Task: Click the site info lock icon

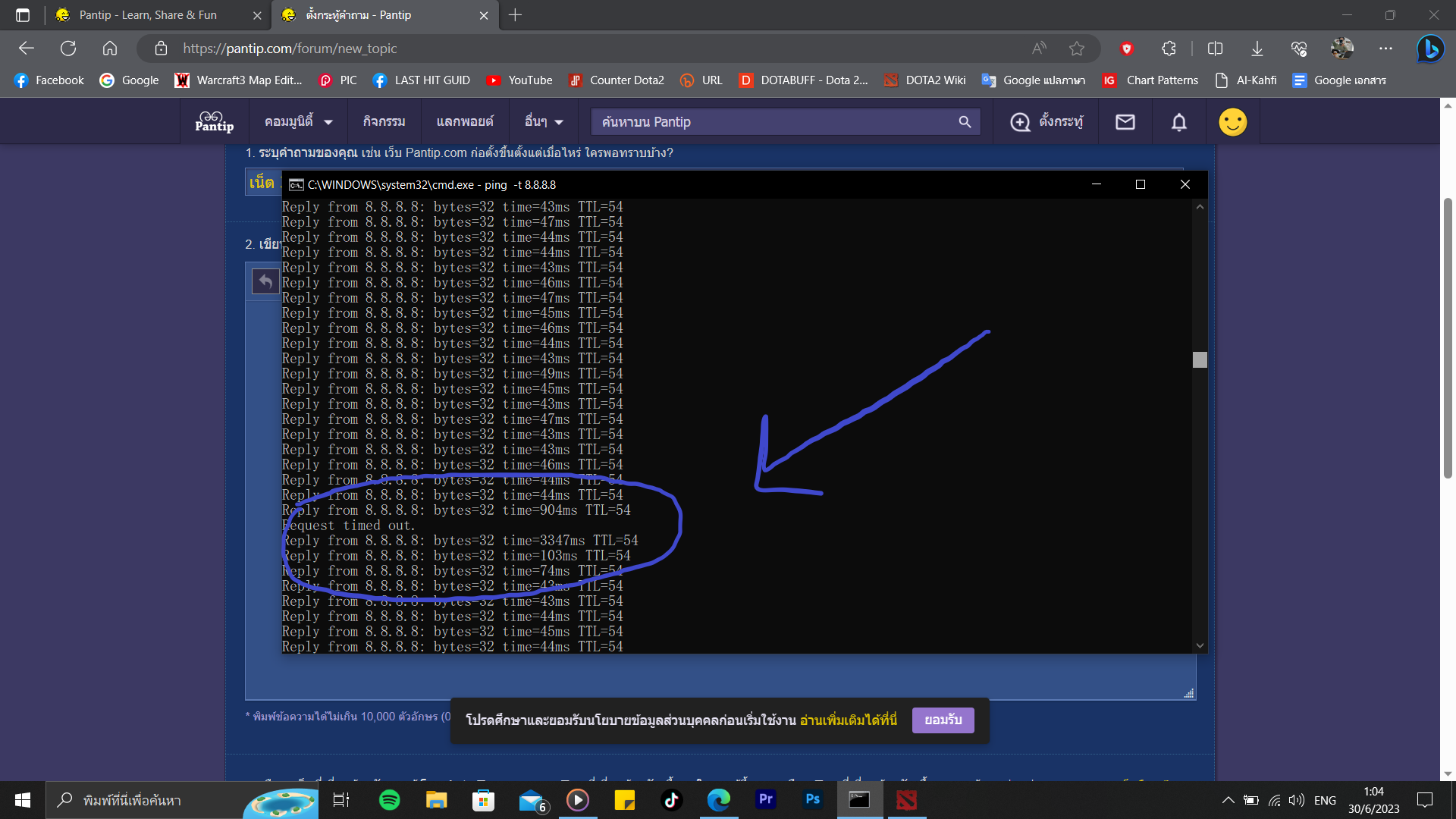Action: [x=161, y=49]
